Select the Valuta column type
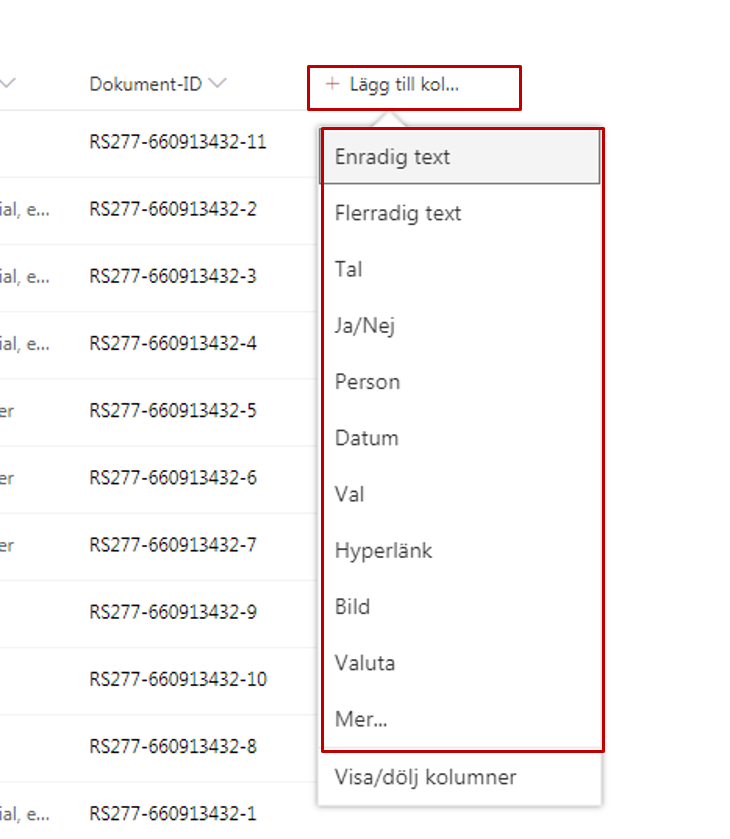 (365, 663)
